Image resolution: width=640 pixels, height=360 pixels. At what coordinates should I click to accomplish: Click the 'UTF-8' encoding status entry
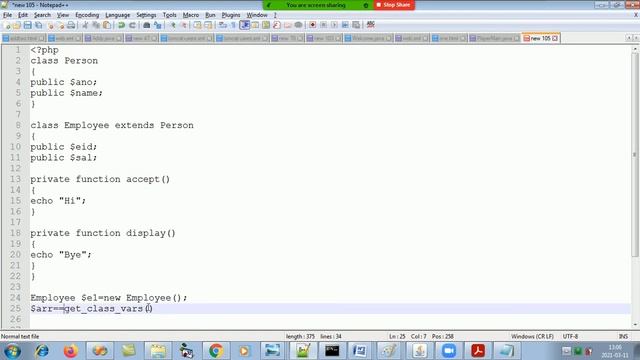[x=570, y=337]
